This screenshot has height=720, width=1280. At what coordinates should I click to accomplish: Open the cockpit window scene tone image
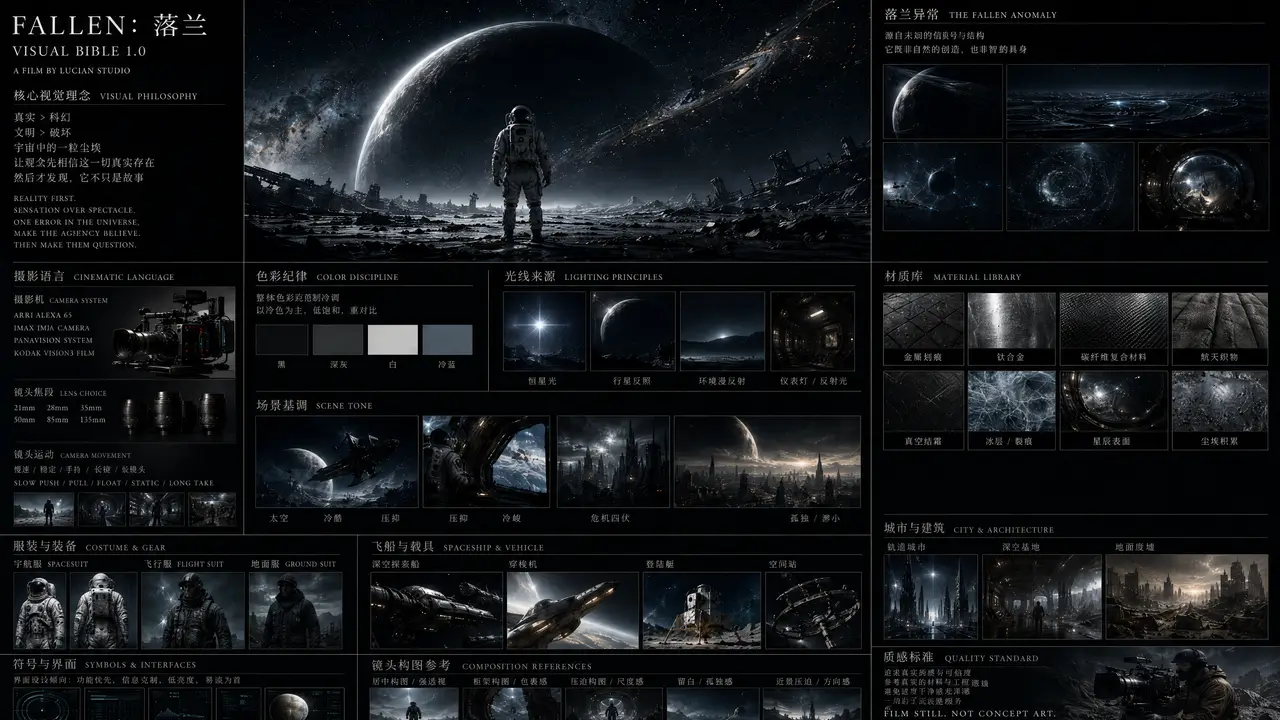click(x=486, y=461)
